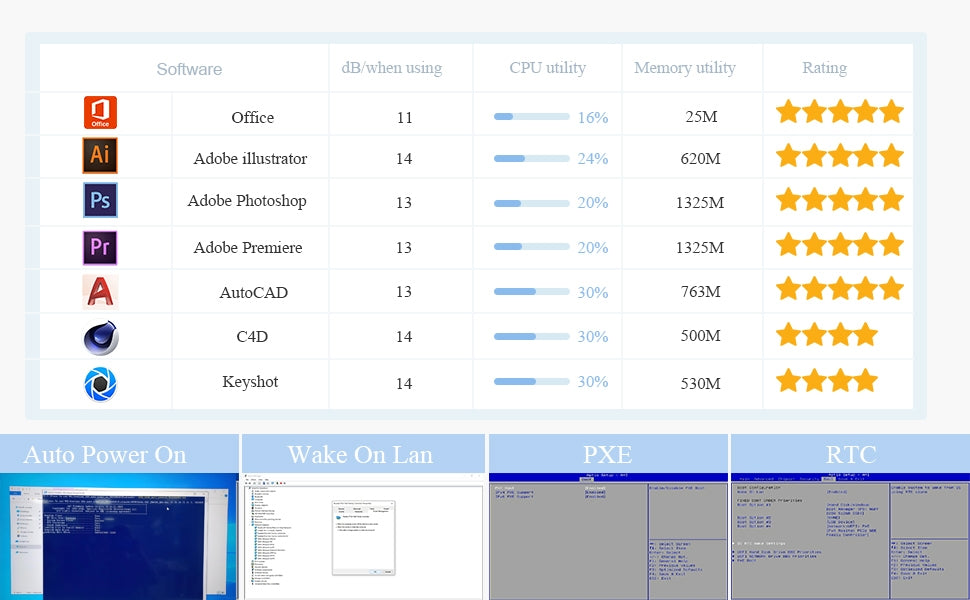This screenshot has width=970, height=600.
Task: Open the PXE BIOS screenshot thumbnail
Action: 607,537
